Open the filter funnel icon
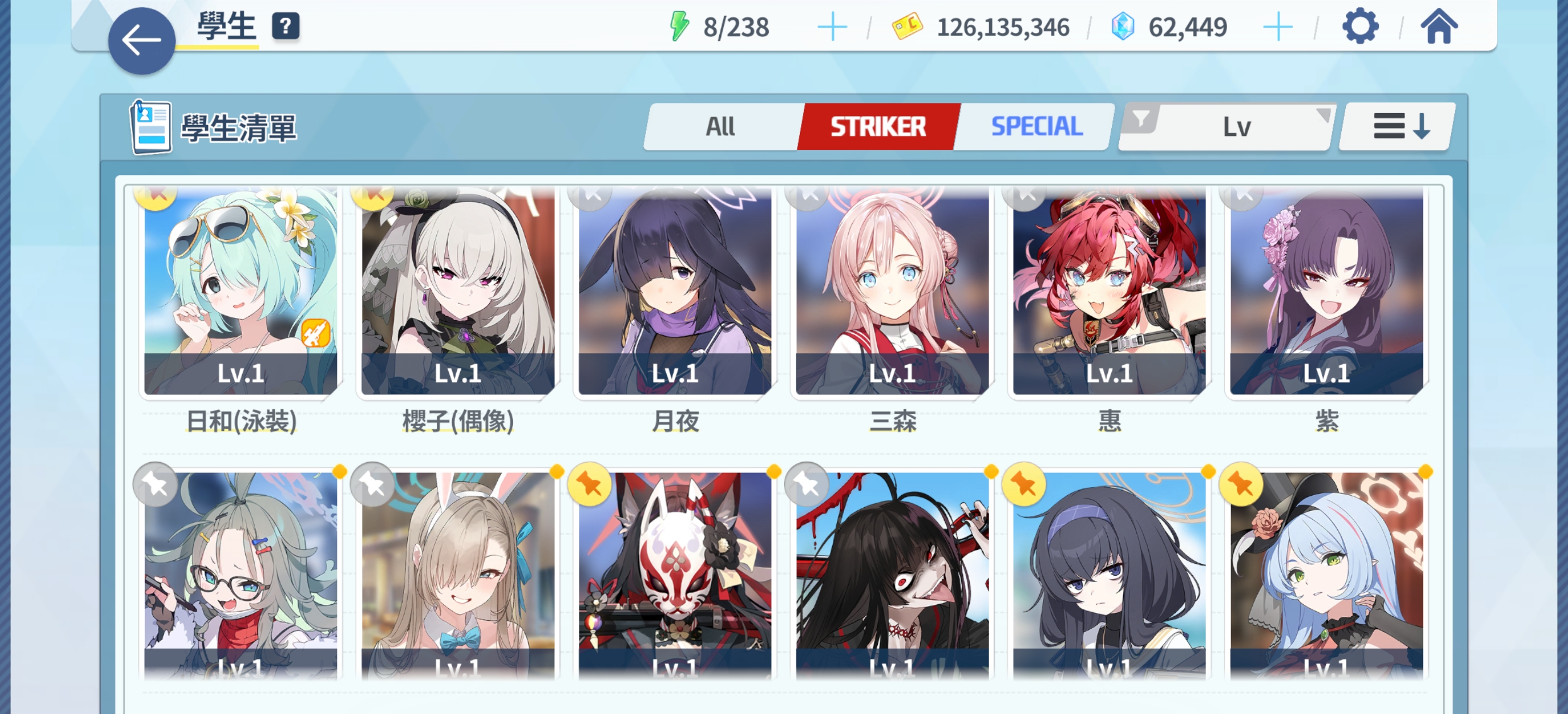This screenshot has height=714, width=1568. tap(1141, 118)
